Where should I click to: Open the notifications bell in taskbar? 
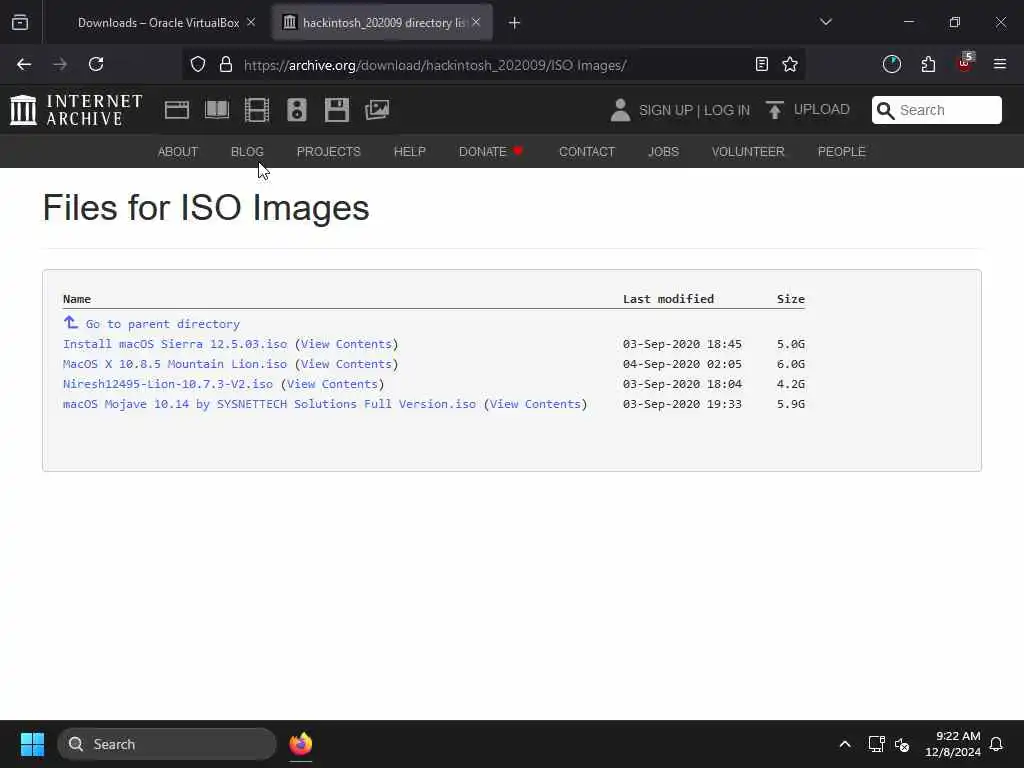click(x=997, y=744)
